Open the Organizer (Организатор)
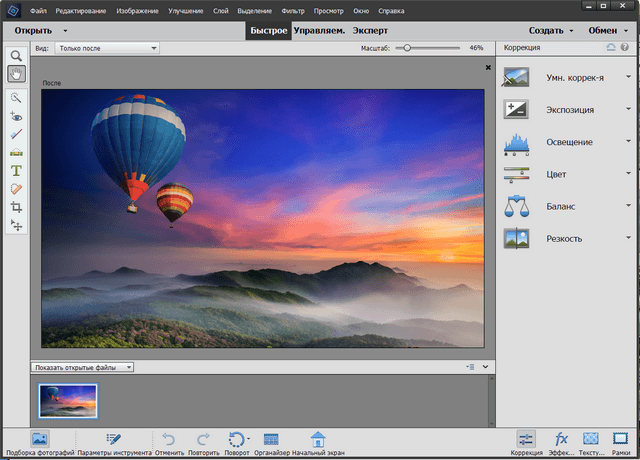 [x=270, y=439]
